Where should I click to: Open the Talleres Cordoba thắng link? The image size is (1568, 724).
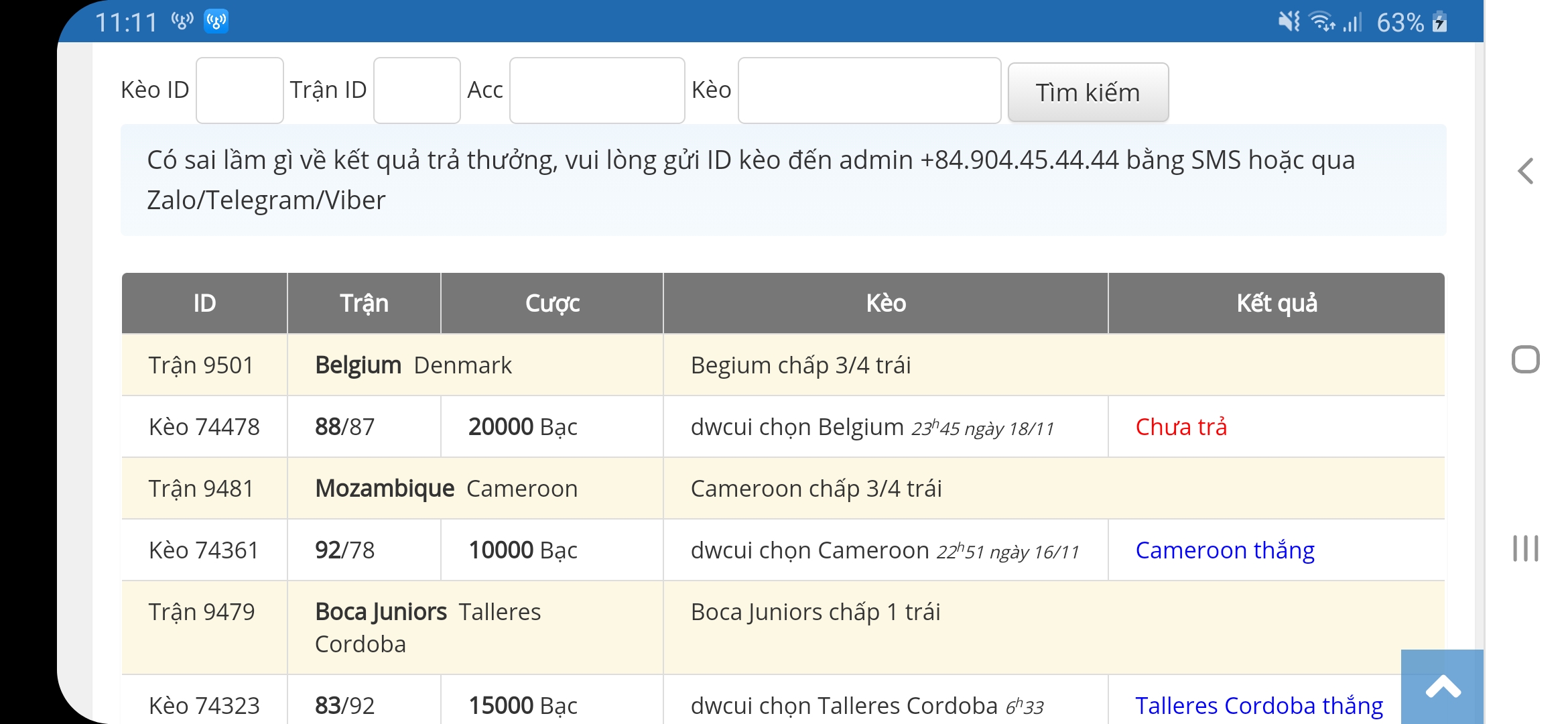click(1258, 705)
